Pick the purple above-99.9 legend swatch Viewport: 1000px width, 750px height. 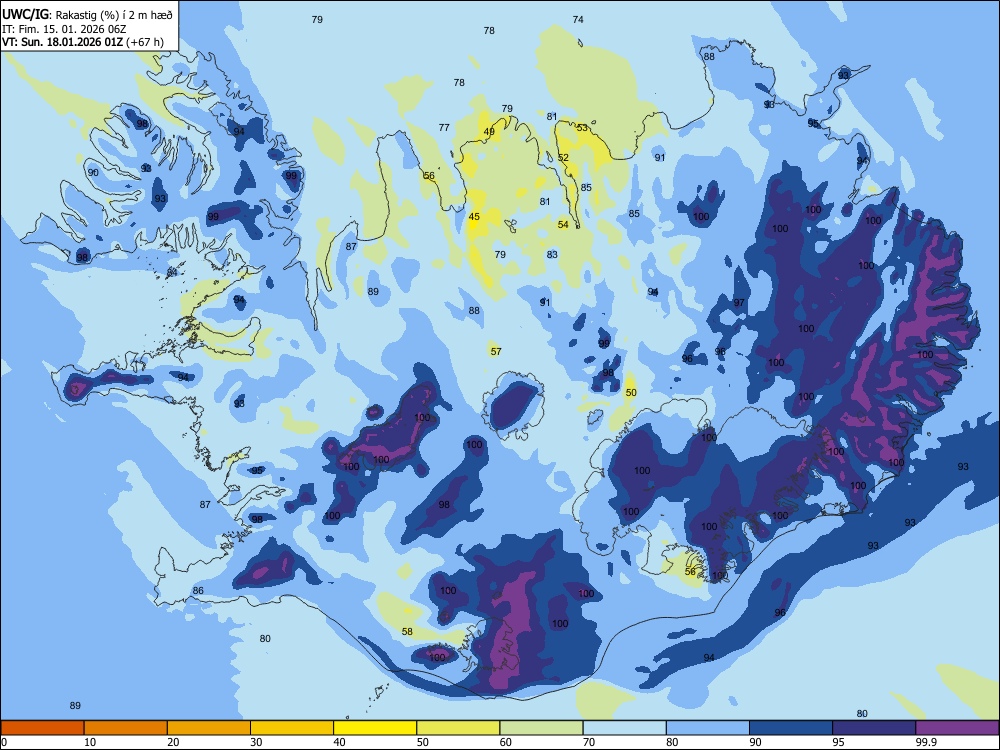pyautogui.click(x=957, y=728)
